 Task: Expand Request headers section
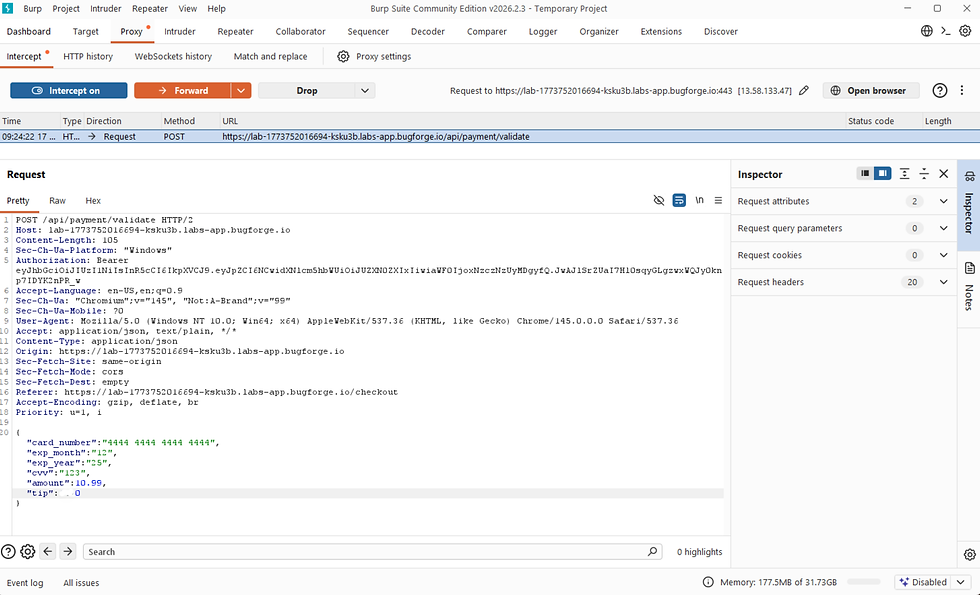(x=844, y=282)
